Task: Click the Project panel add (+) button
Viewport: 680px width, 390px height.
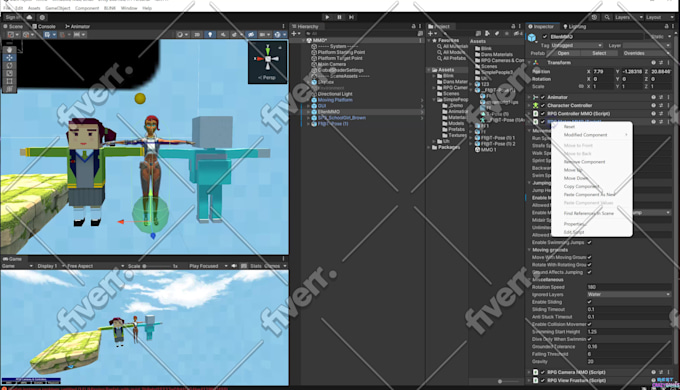Action: pos(432,33)
